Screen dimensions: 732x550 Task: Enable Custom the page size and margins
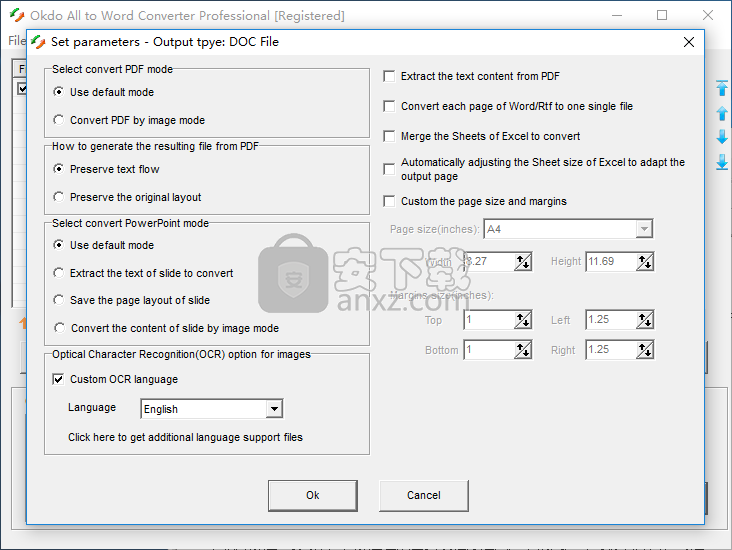[x=389, y=201]
